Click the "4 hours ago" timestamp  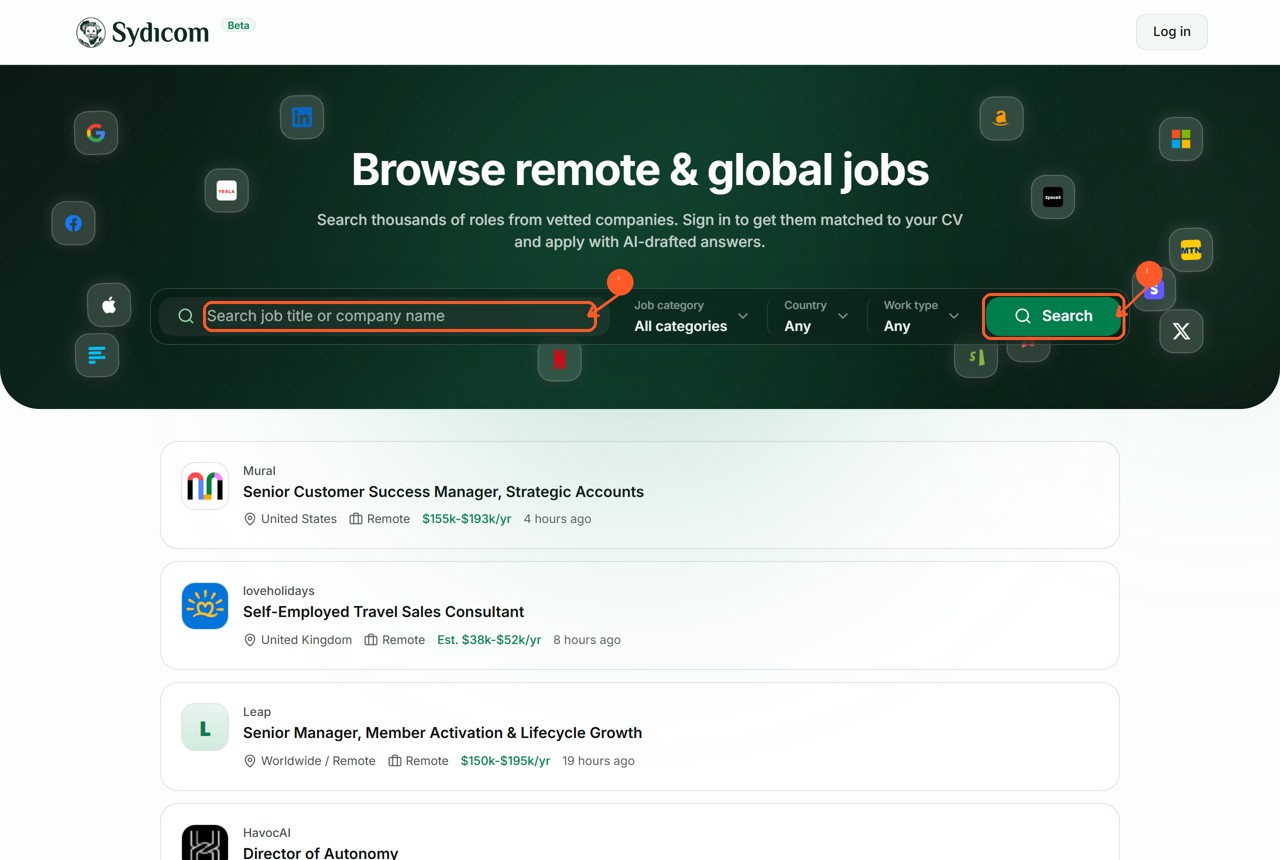[557, 519]
